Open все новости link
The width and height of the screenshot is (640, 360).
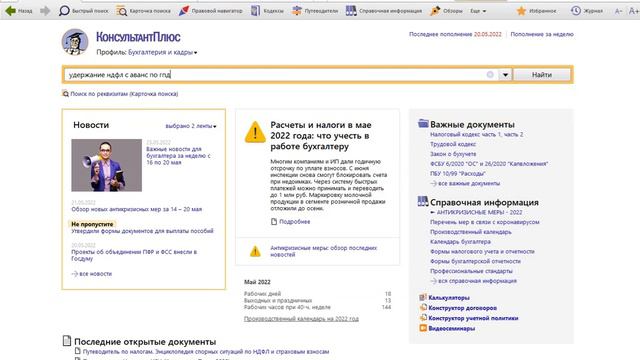click(95, 274)
